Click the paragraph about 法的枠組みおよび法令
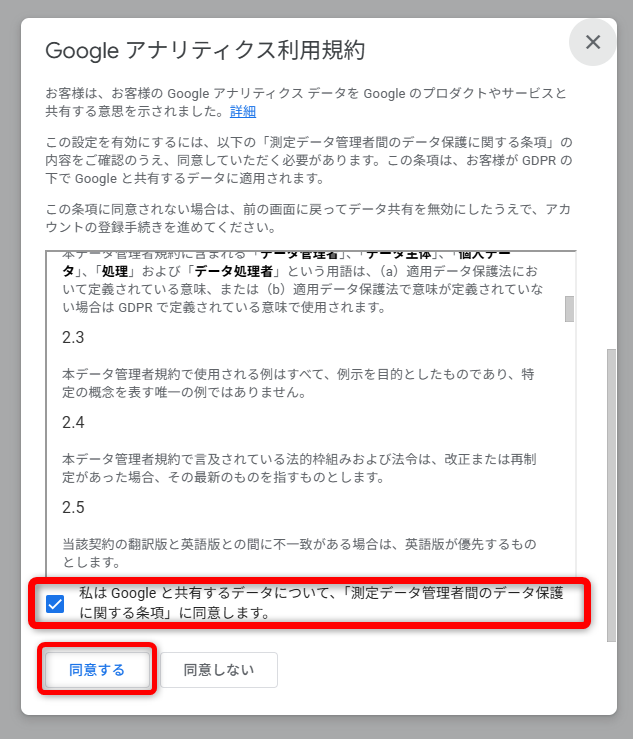633x739 pixels. pyautogui.click(x=299, y=468)
